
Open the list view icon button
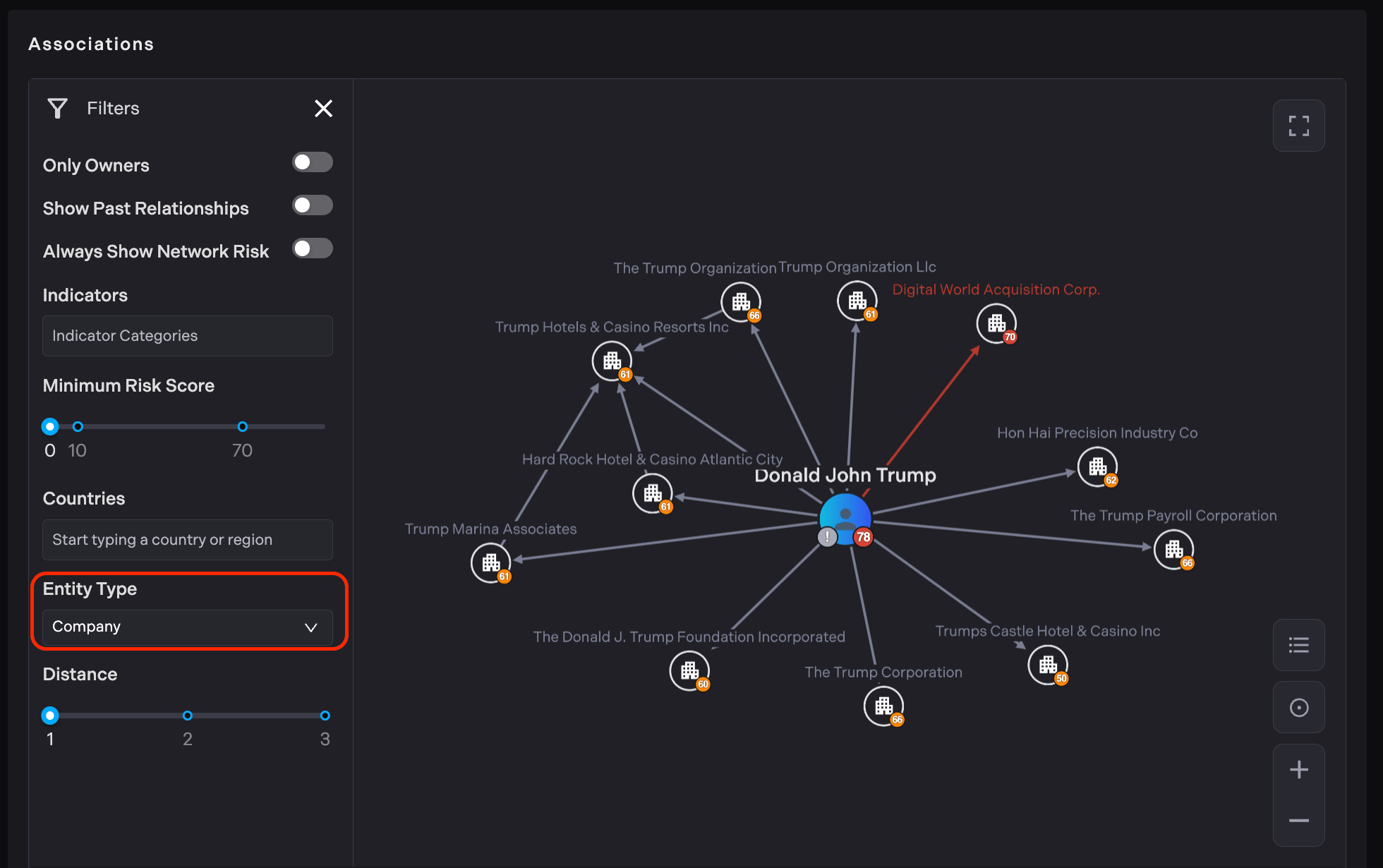1298,645
